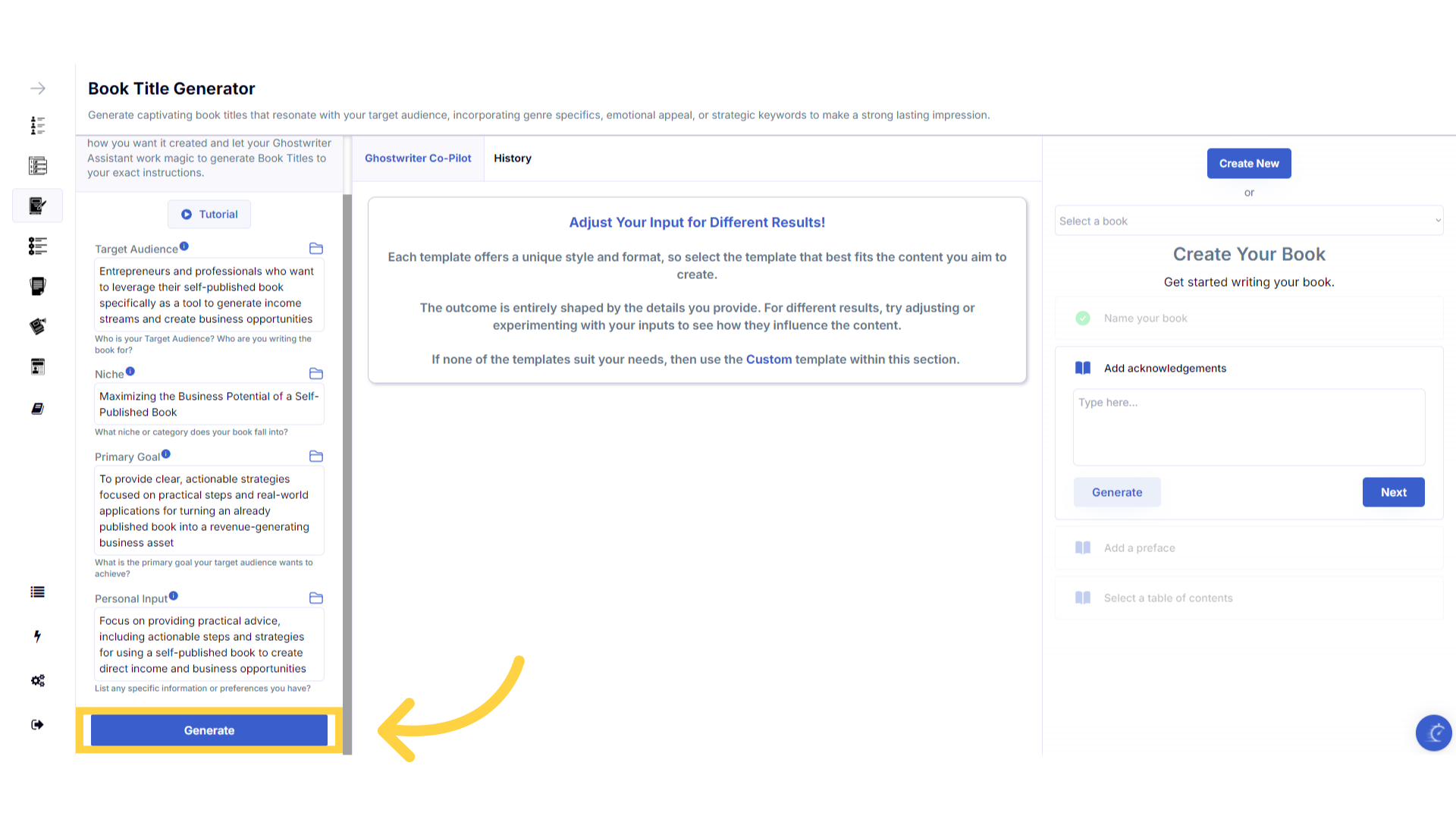The height and width of the screenshot is (819, 1456).
Task: Click the info icon next to Target Audience
Action: [184, 246]
